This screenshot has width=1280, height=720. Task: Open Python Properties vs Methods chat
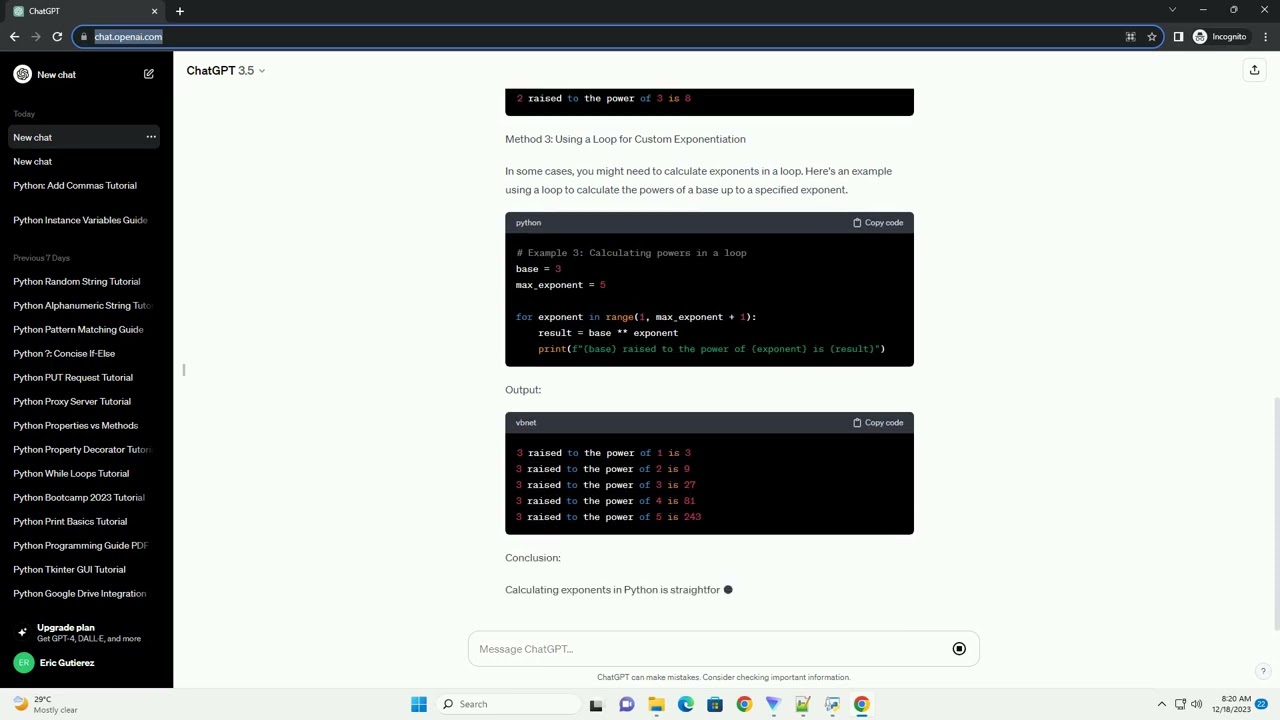tap(86, 425)
